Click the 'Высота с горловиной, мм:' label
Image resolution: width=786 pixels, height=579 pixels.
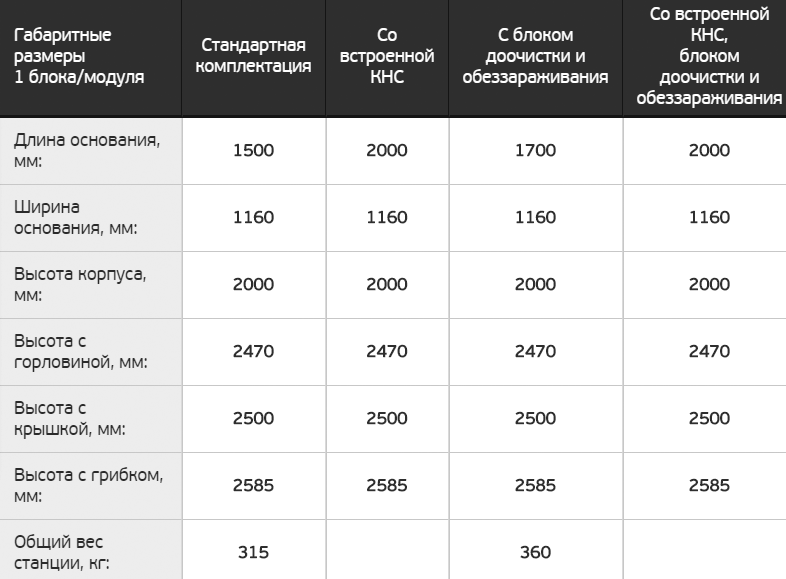[80, 351]
